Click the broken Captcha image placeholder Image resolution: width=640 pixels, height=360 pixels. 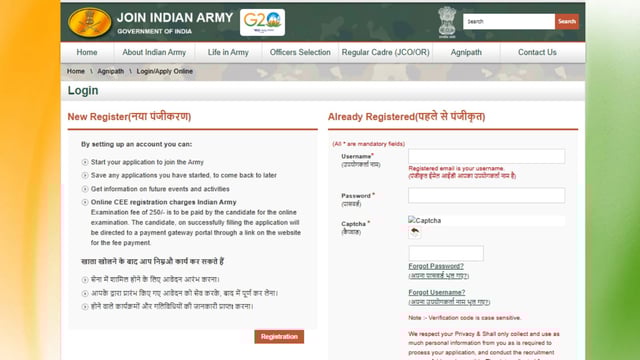(x=424, y=220)
